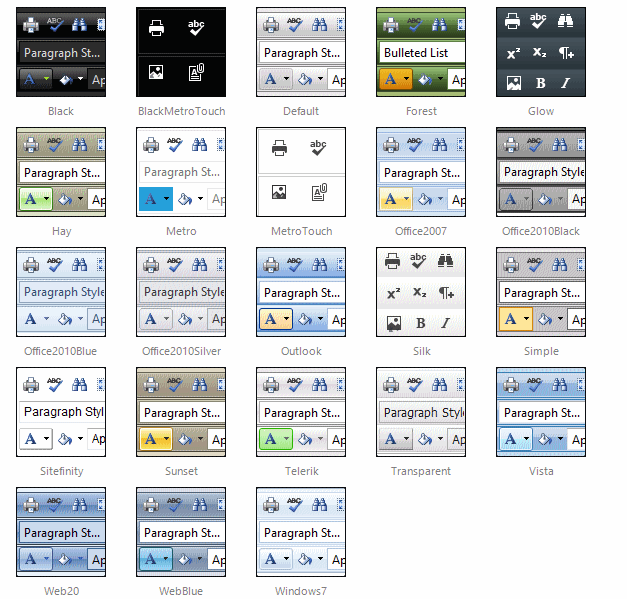Open Paragraph Style dropdown in Office2010Silver skin
Image resolution: width=627 pixels, height=599 pixels.
click(x=182, y=292)
